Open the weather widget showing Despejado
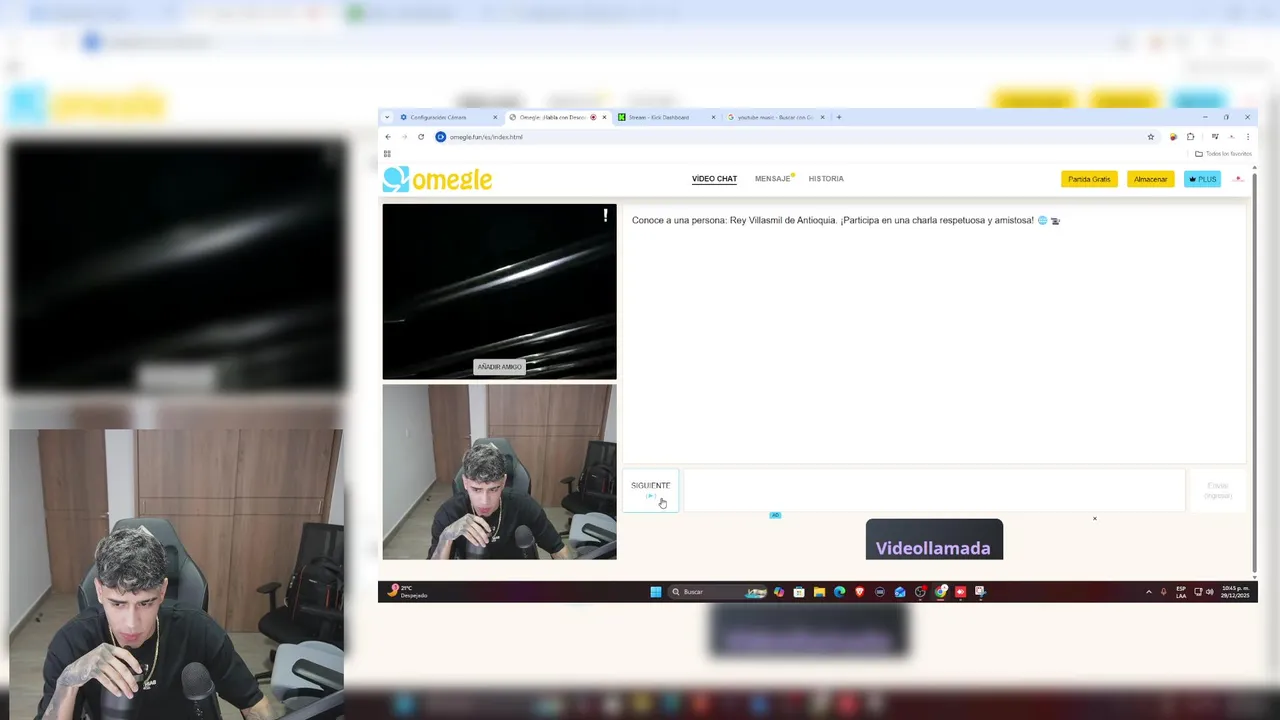Image resolution: width=1280 pixels, height=720 pixels. pyautogui.click(x=409, y=592)
